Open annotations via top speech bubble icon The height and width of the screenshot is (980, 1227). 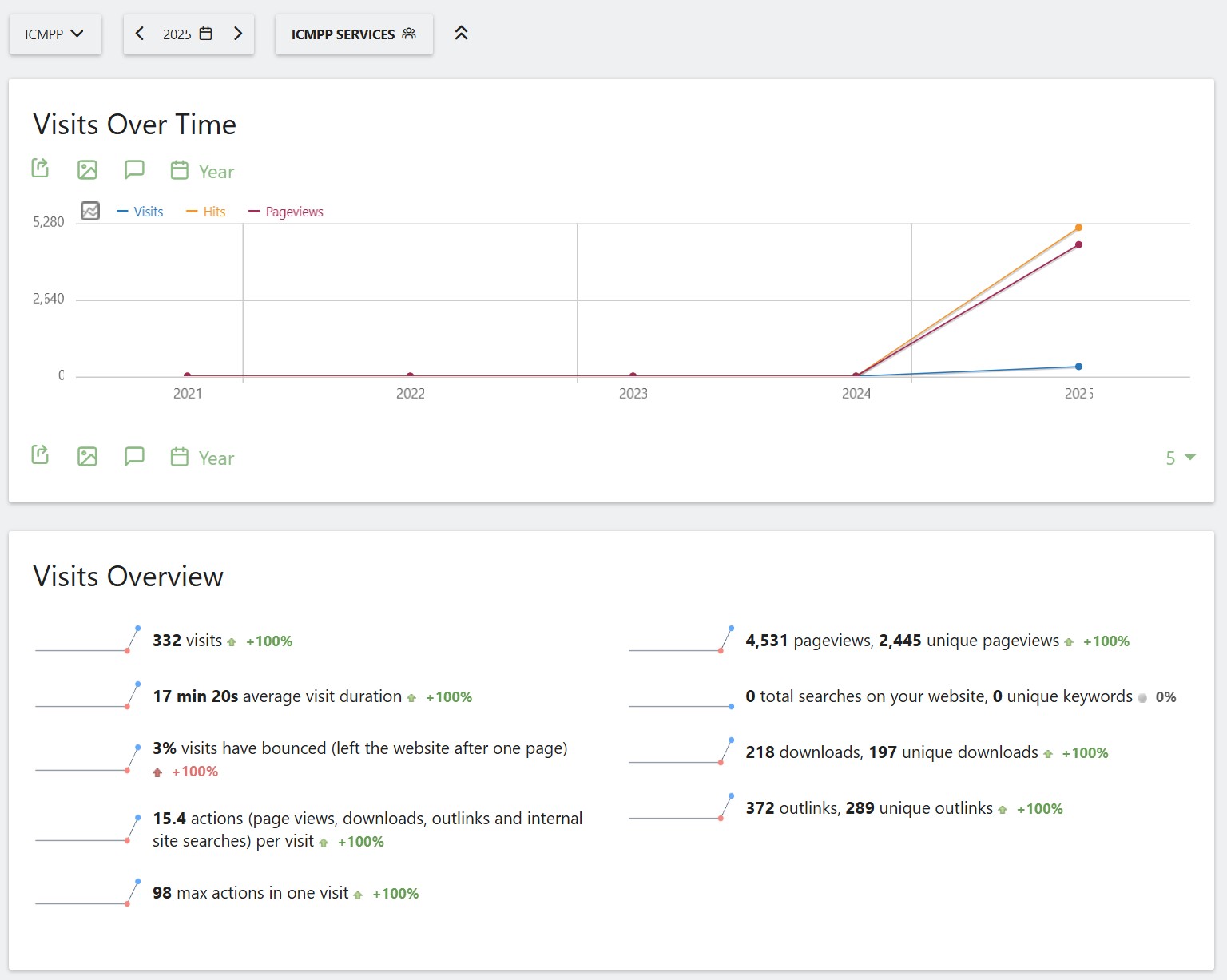(134, 169)
